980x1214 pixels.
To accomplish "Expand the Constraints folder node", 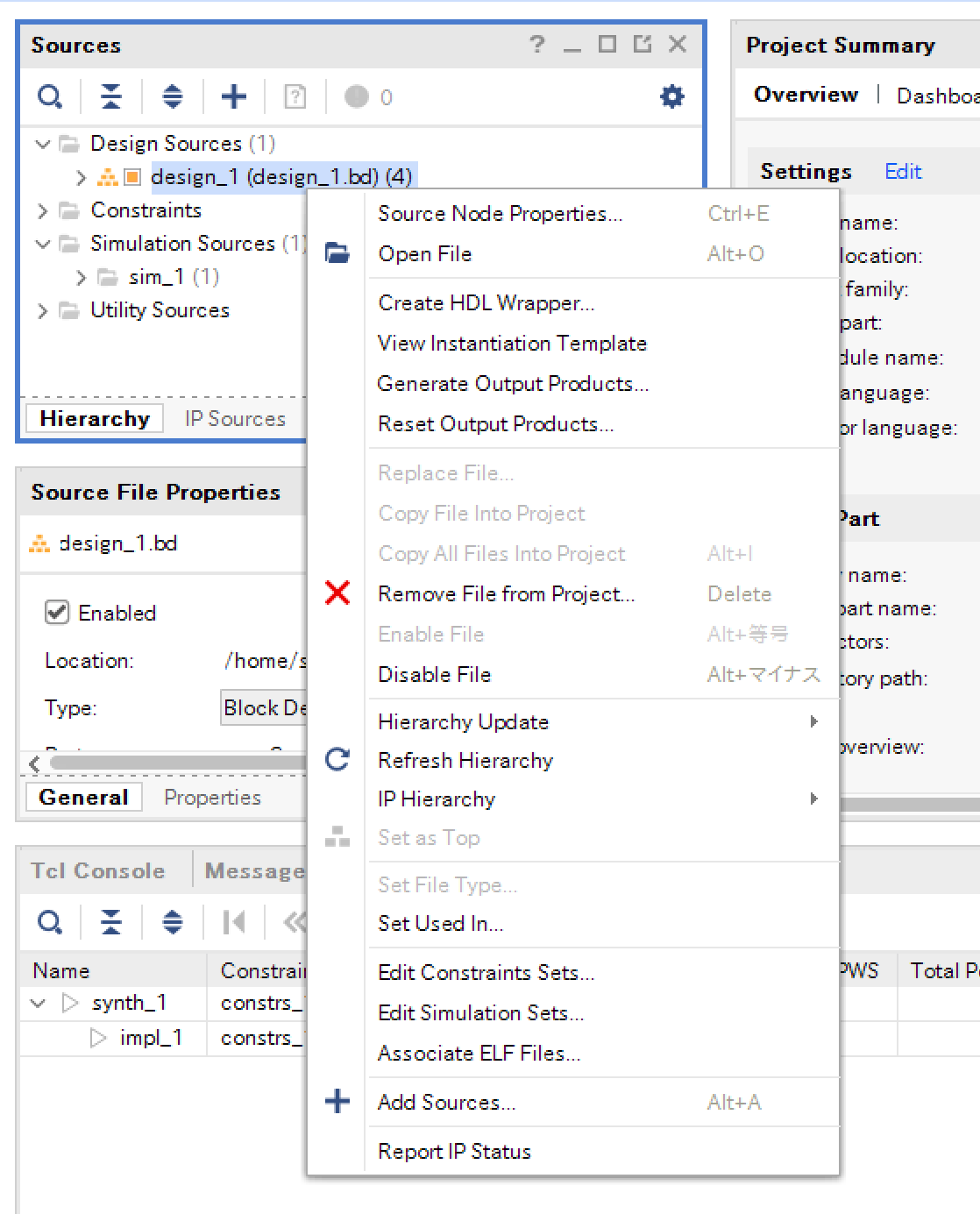I will coord(42,210).
